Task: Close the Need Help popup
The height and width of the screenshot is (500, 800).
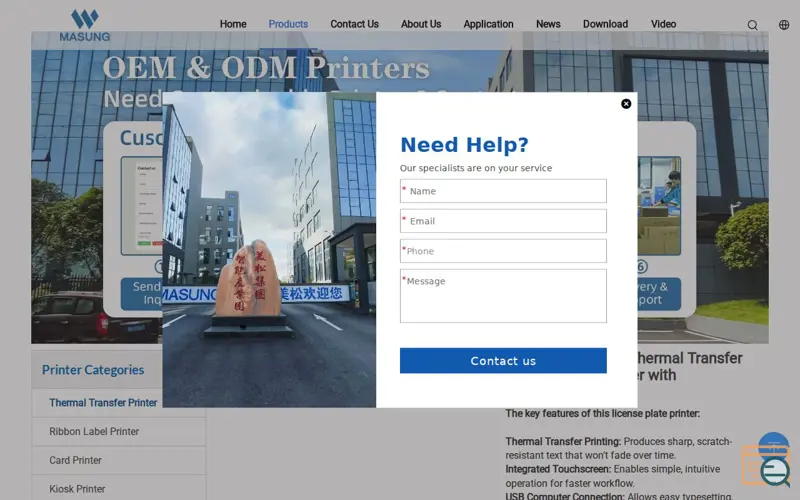Action: pos(626,104)
